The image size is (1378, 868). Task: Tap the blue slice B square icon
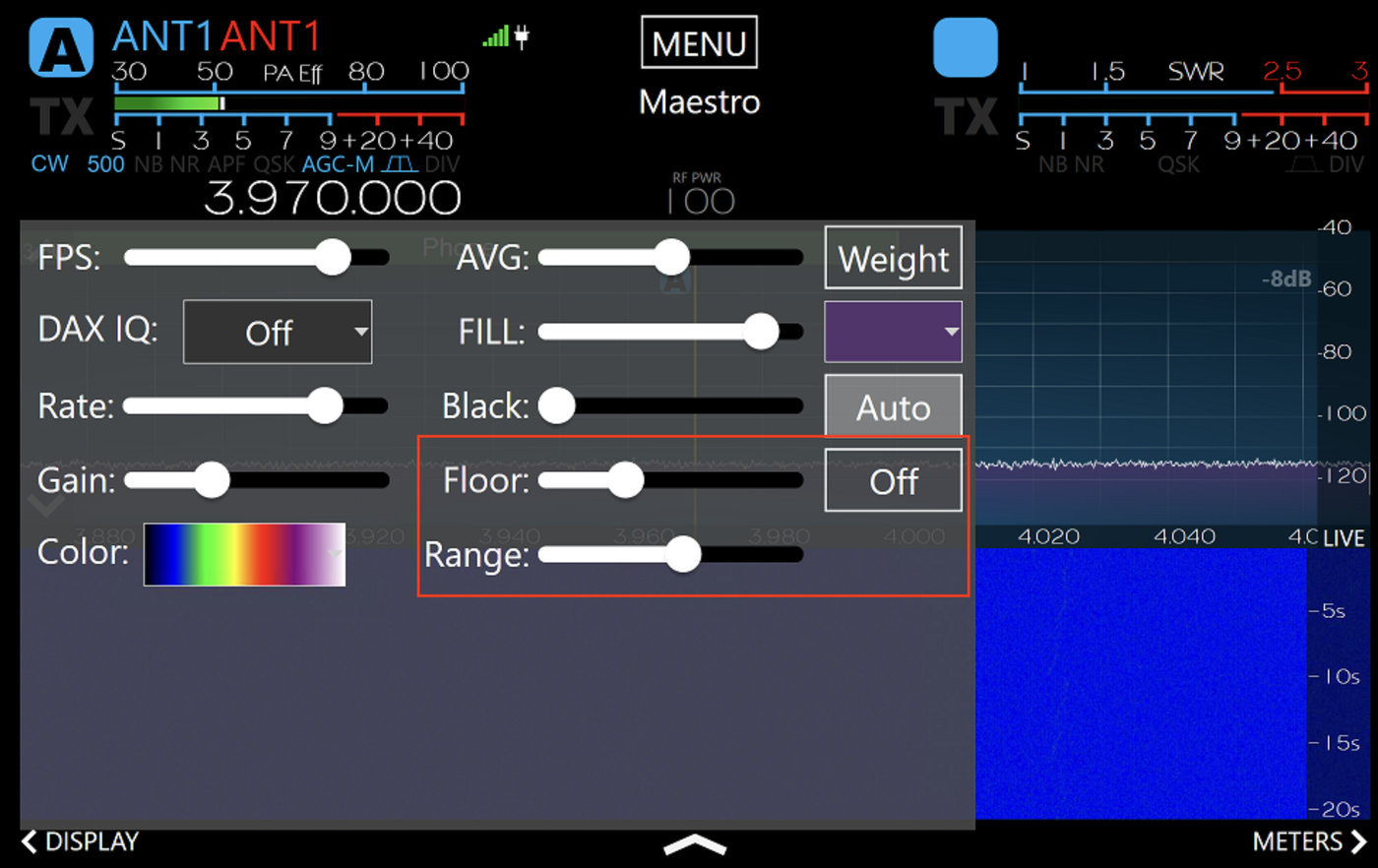966,47
